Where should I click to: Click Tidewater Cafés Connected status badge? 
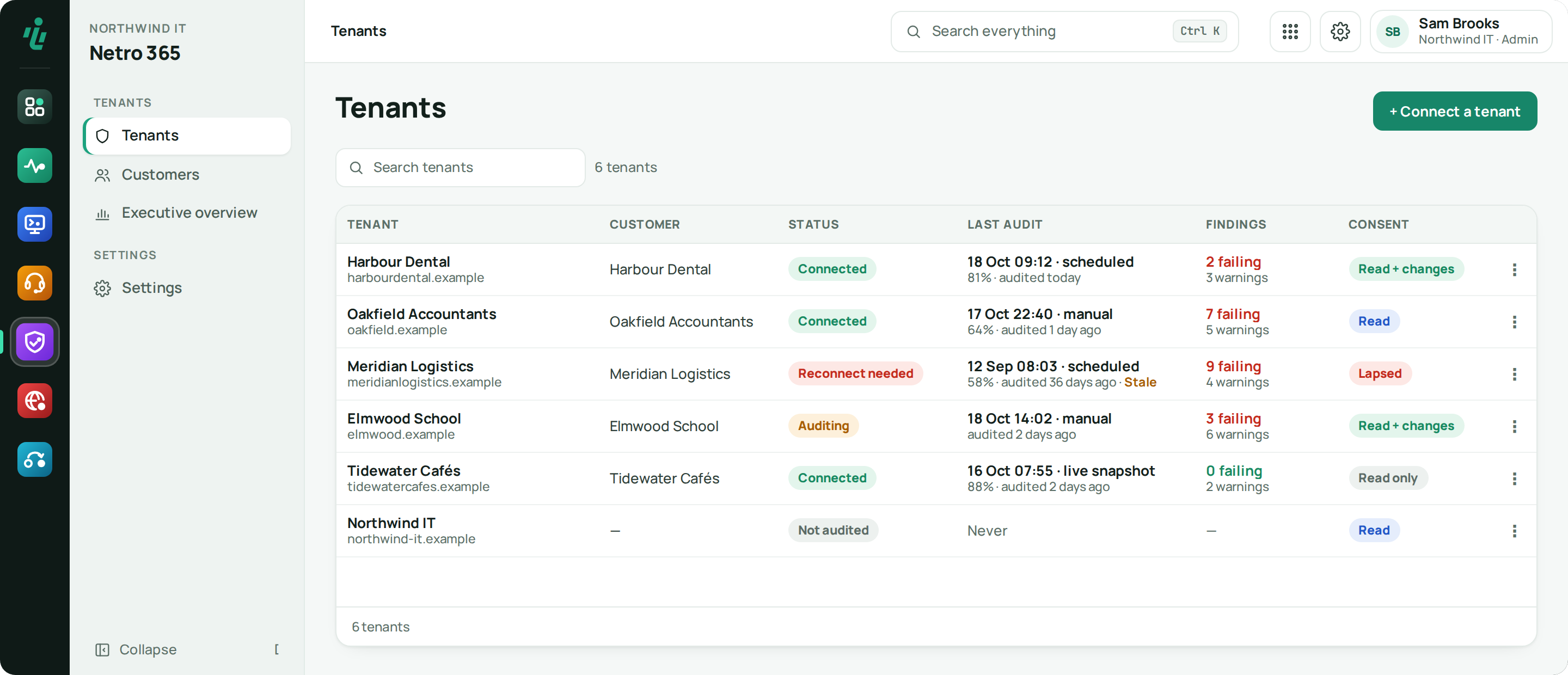pyautogui.click(x=831, y=478)
